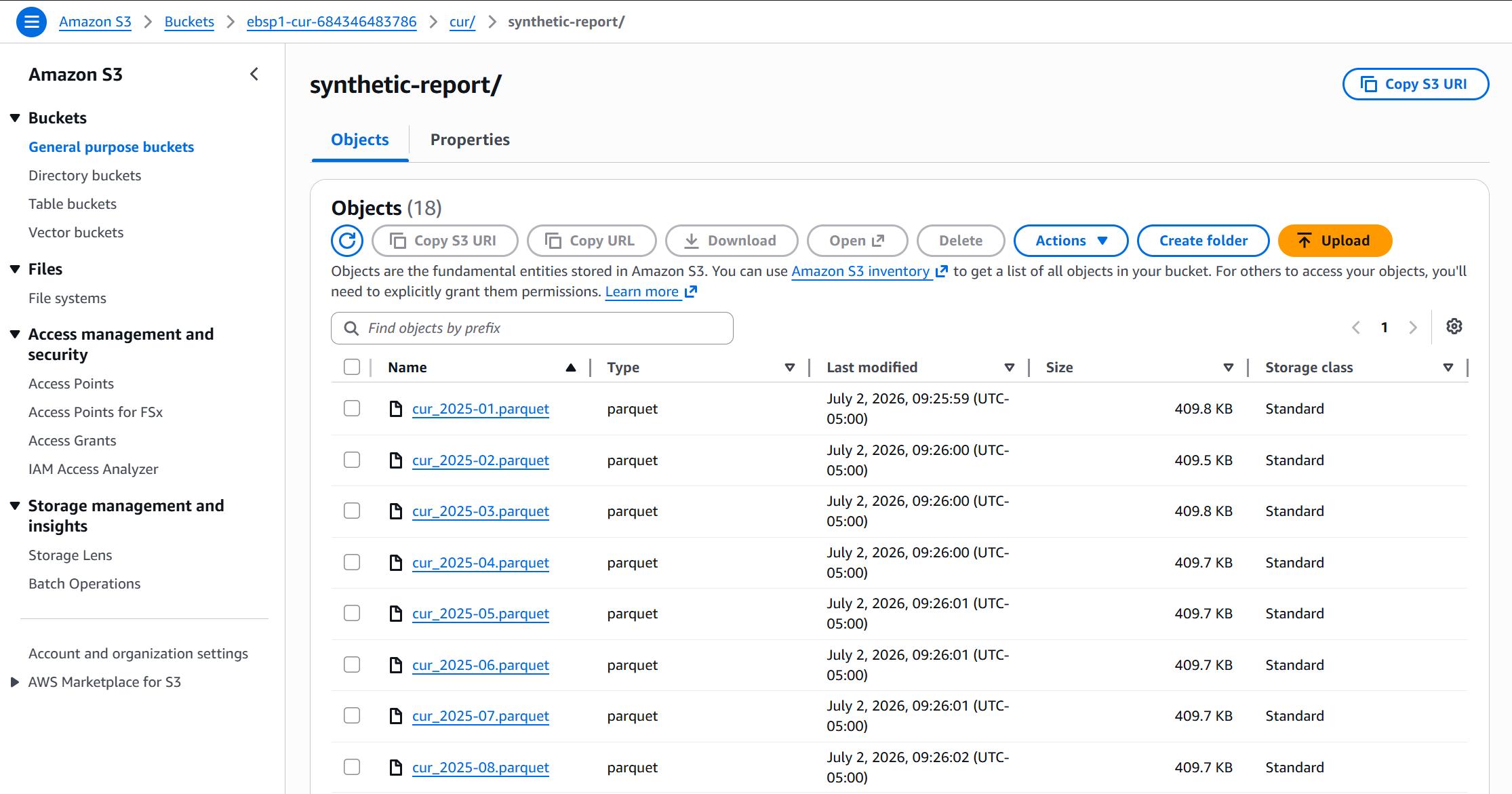This screenshot has width=1512, height=794.
Task: Go to Buckets breadcrumb link
Action: (x=189, y=22)
